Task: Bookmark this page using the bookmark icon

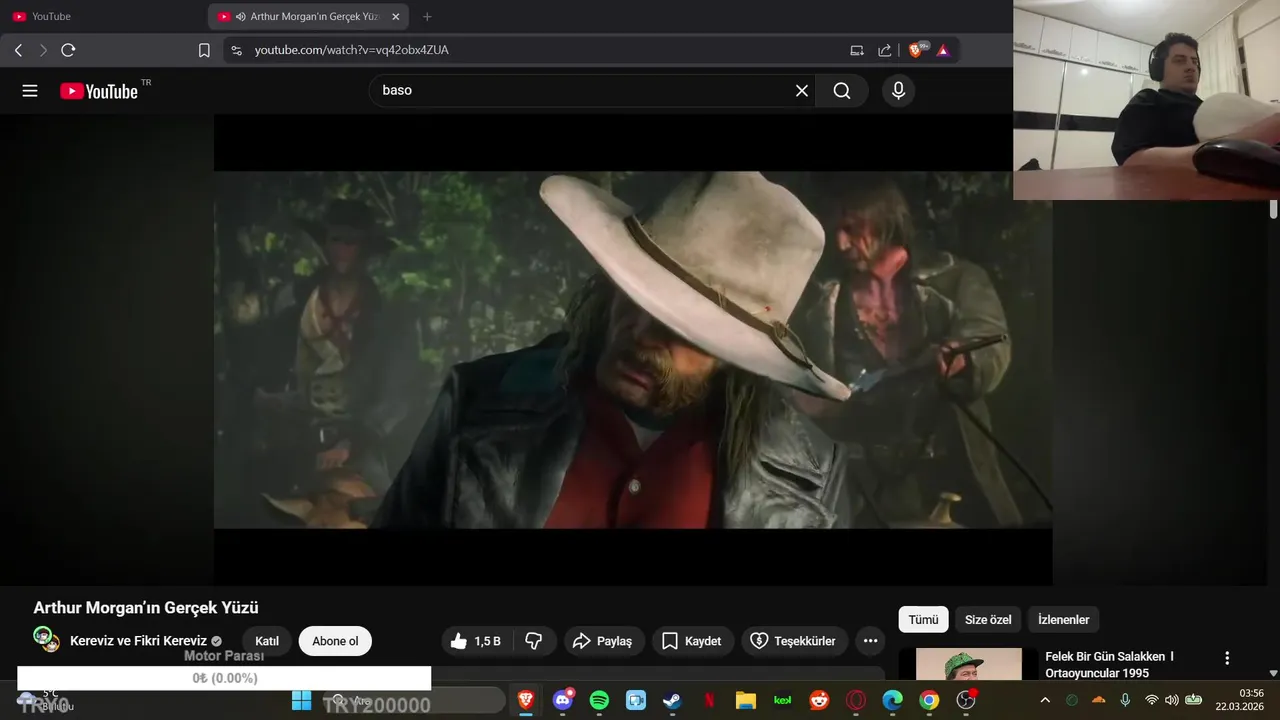Action: [x=204, y=50]
